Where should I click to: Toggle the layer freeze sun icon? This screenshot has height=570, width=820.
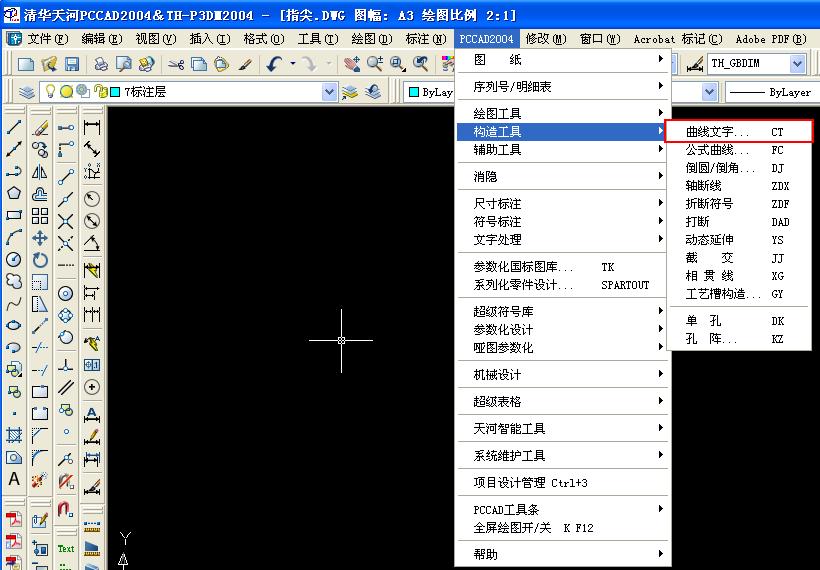click(66, 92)
